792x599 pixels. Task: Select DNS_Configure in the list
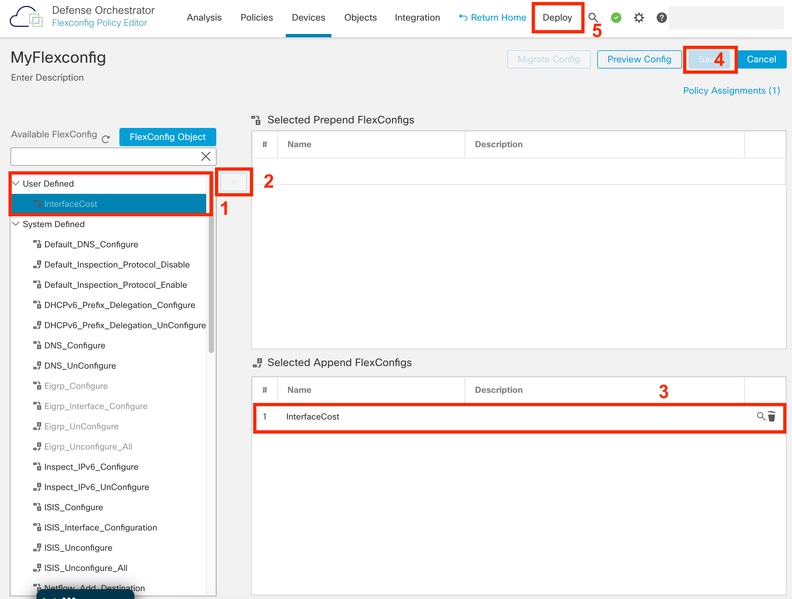click(x=74, y=345)
